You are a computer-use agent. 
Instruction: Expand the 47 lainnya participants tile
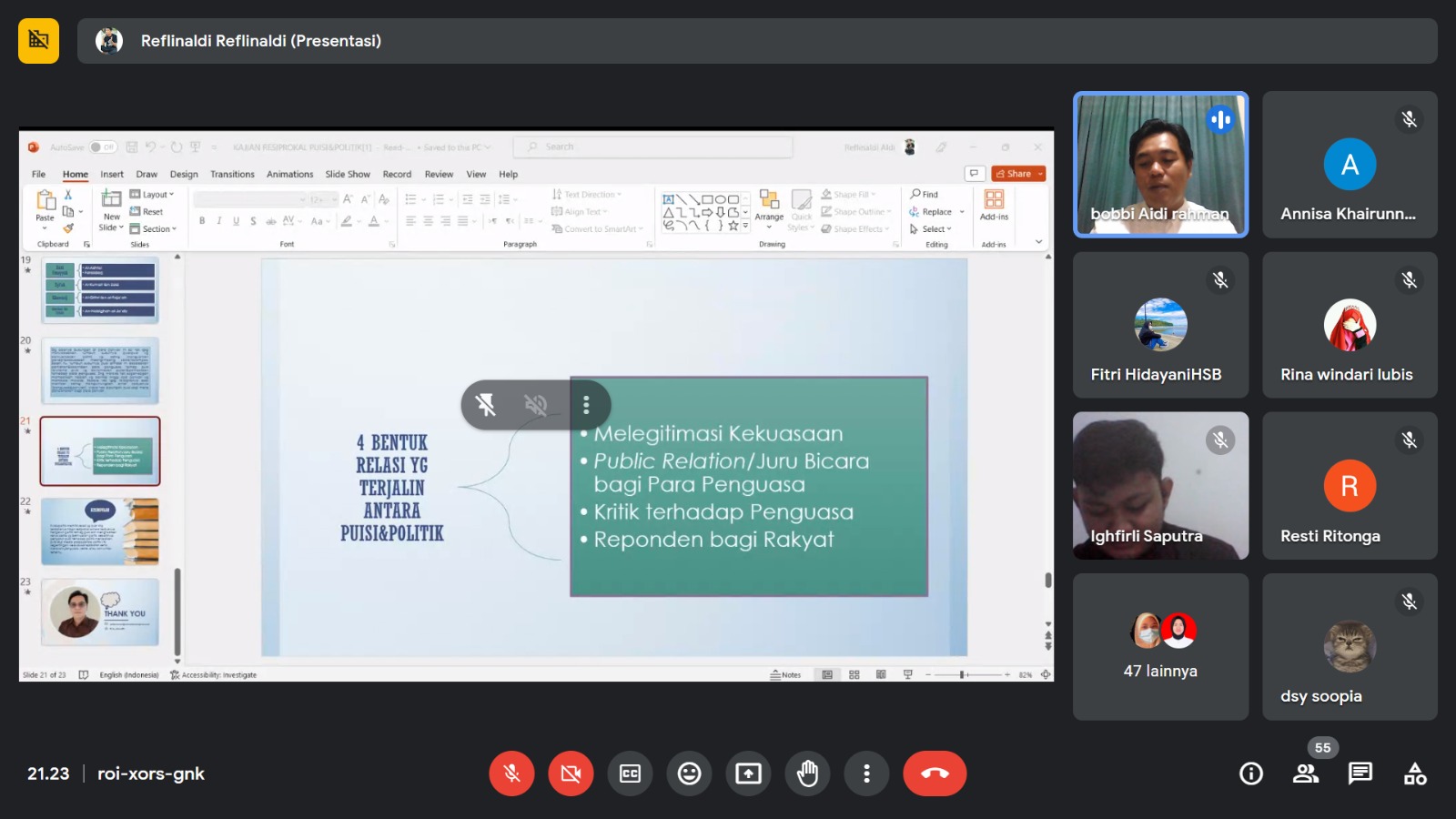pyautogui.click(x=1160, y=646)
